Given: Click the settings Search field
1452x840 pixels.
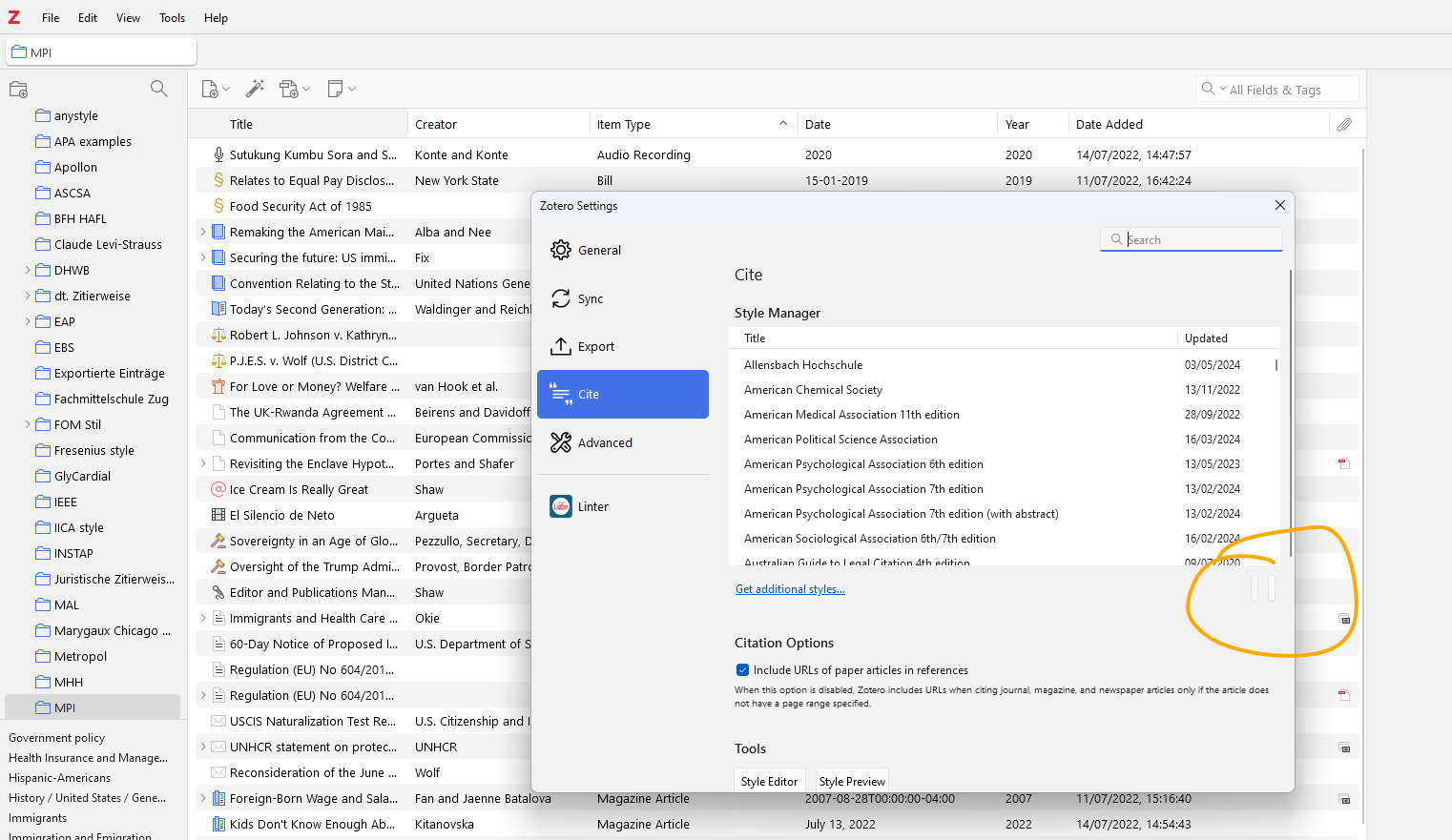Looking at the screenshot, I should (x=1192, y=239).
